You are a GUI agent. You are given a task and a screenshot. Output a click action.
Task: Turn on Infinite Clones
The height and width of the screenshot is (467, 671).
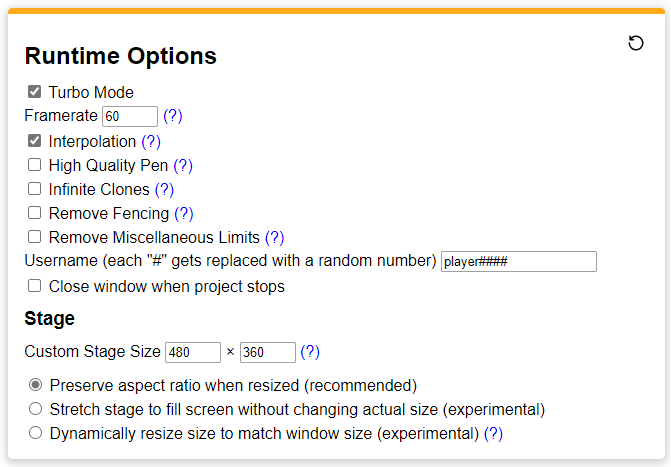pyautogui.click(x=35, y=189)
